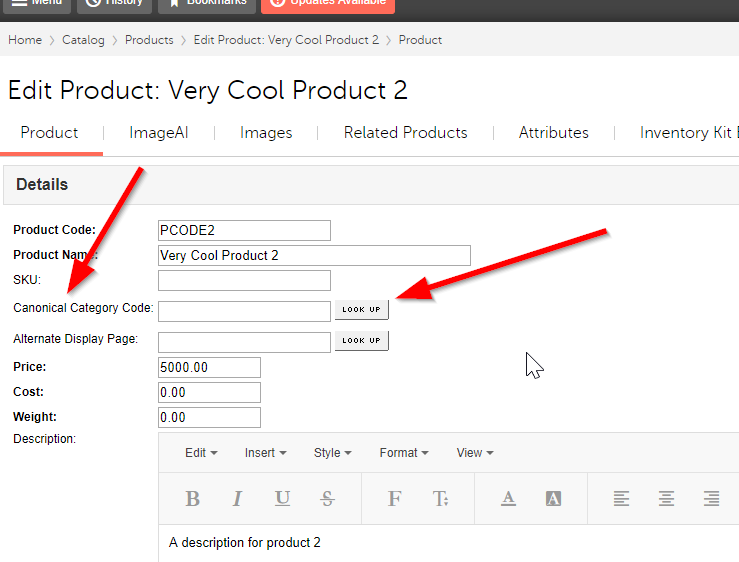Expand the Edit dropdown in editor
The height and width of the screenshot is (562, 739).
tap(201, 453)
